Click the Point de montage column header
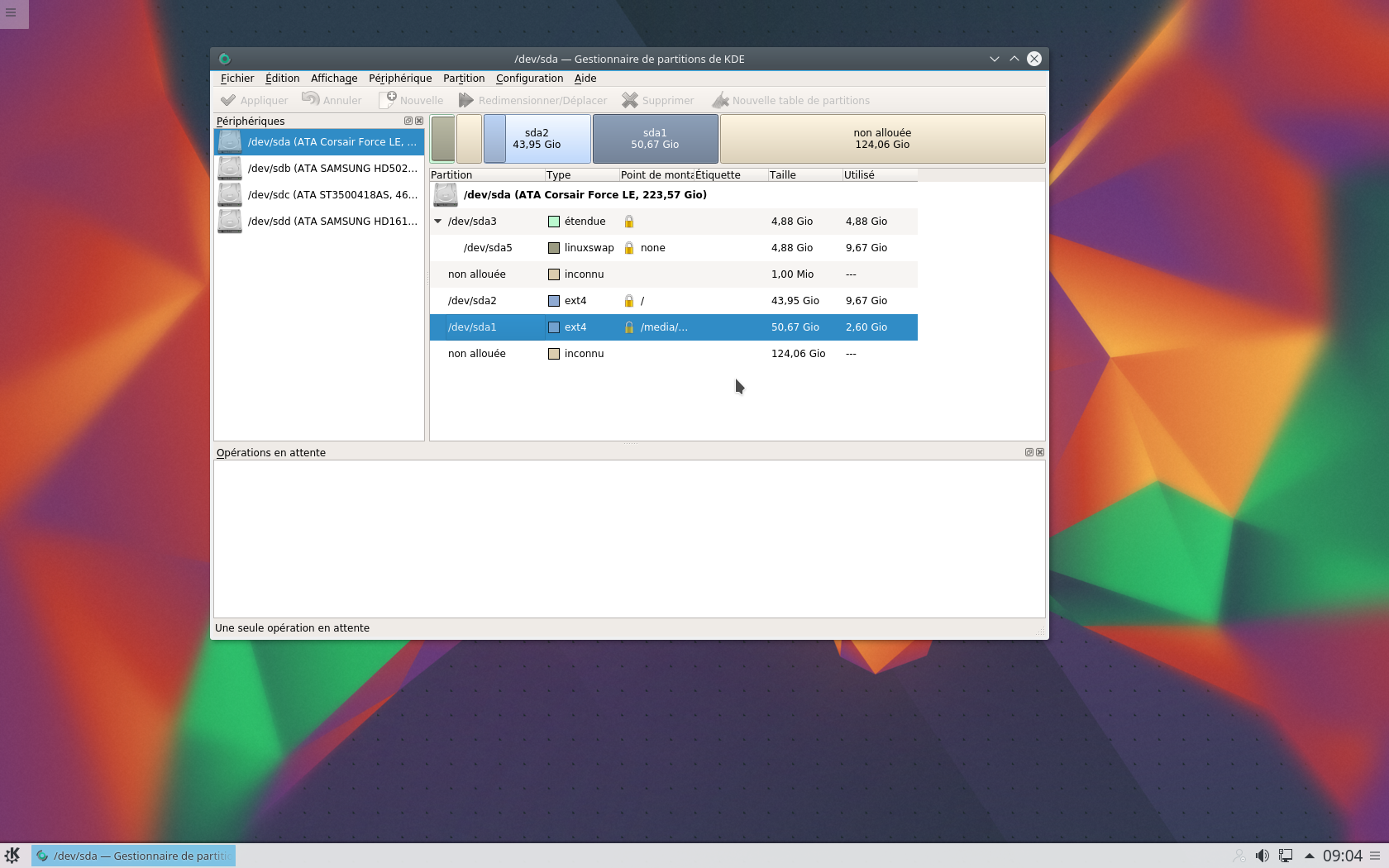Image resolution: width=1389 pixels, height=868 pixels. click(656, 175)
